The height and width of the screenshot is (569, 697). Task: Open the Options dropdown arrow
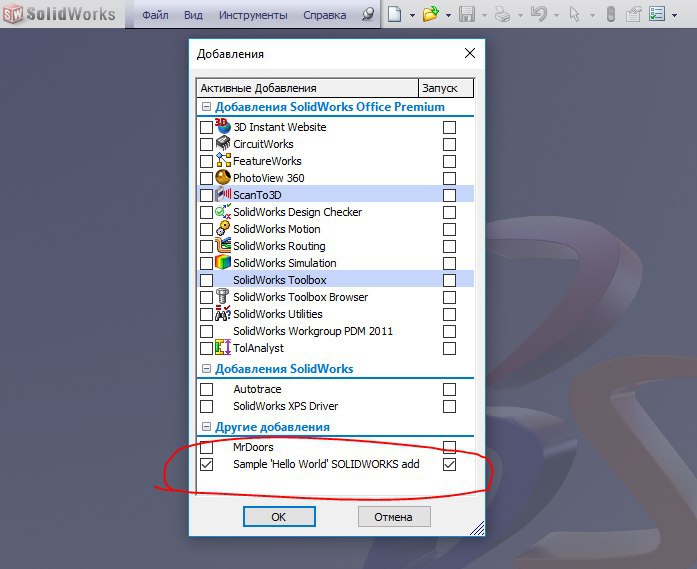pos(674,15)
